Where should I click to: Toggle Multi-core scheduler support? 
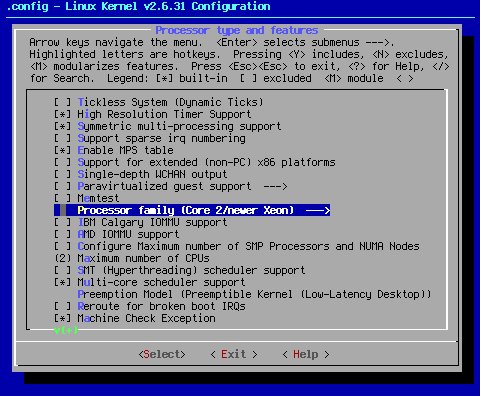[63, 282]
